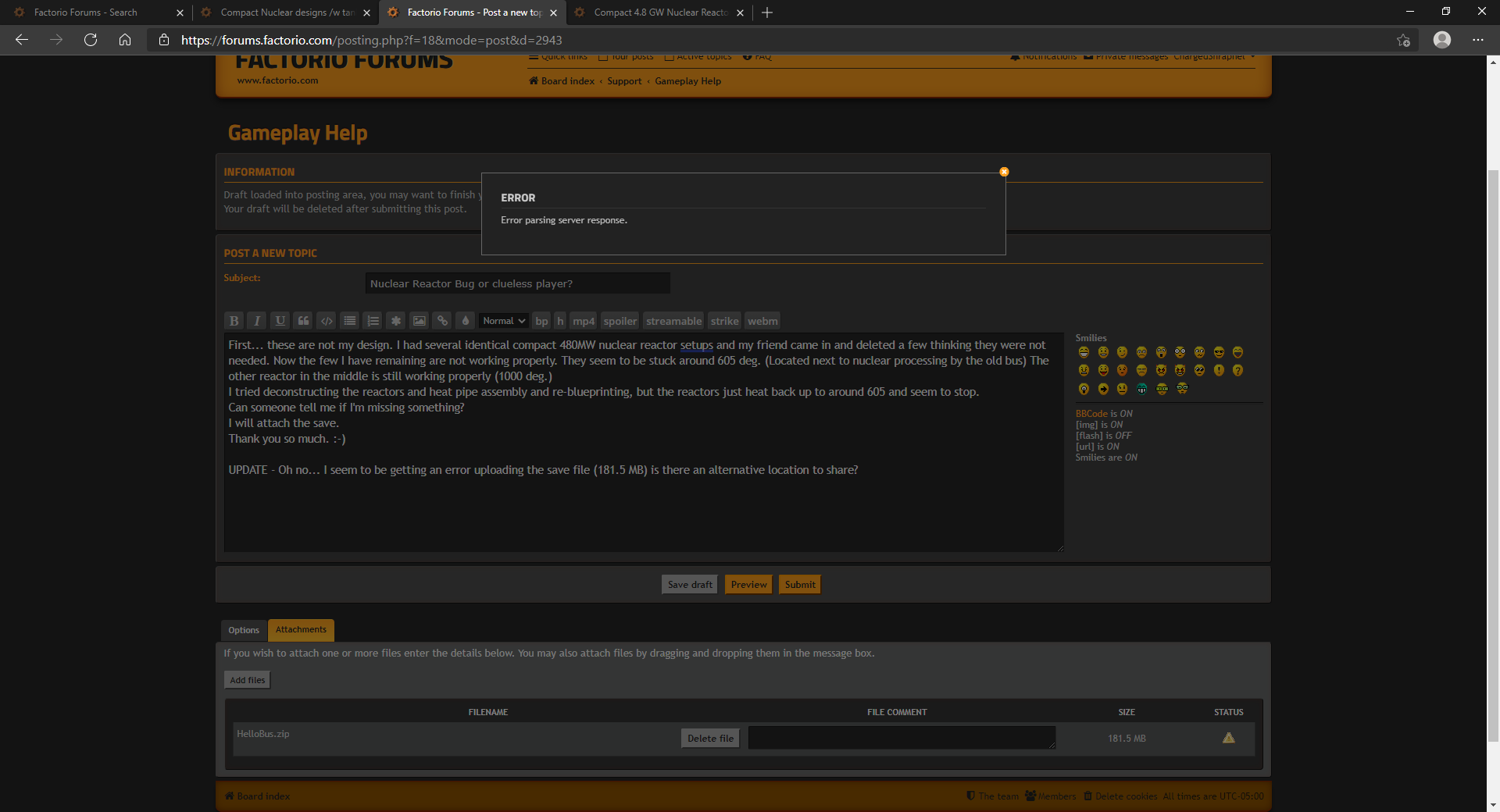Insert the spoiler BBCode tag

pos(620,321)
